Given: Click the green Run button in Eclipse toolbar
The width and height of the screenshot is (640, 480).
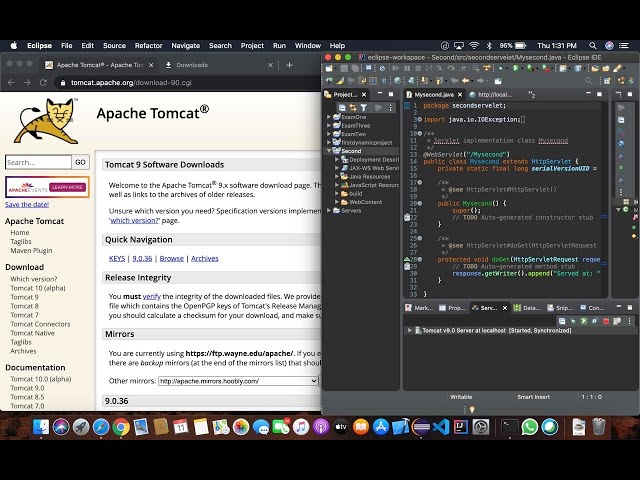Looking at the screenshot, I should 516,68.
